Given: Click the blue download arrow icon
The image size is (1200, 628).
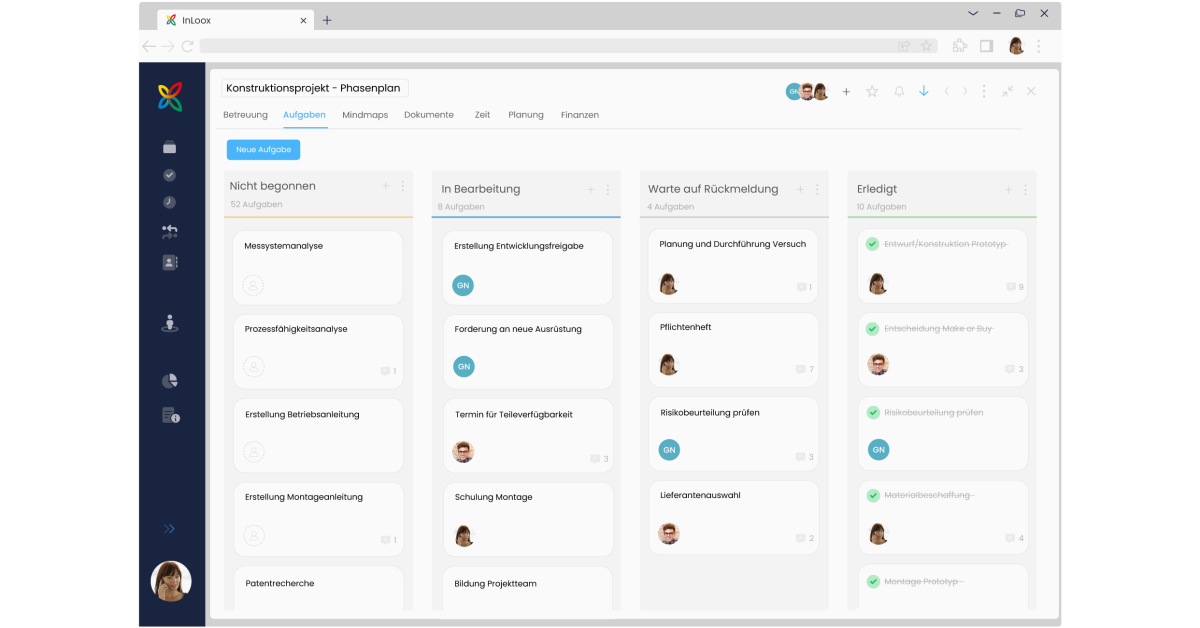Looking at the screenshot, I should coord(924,91).
